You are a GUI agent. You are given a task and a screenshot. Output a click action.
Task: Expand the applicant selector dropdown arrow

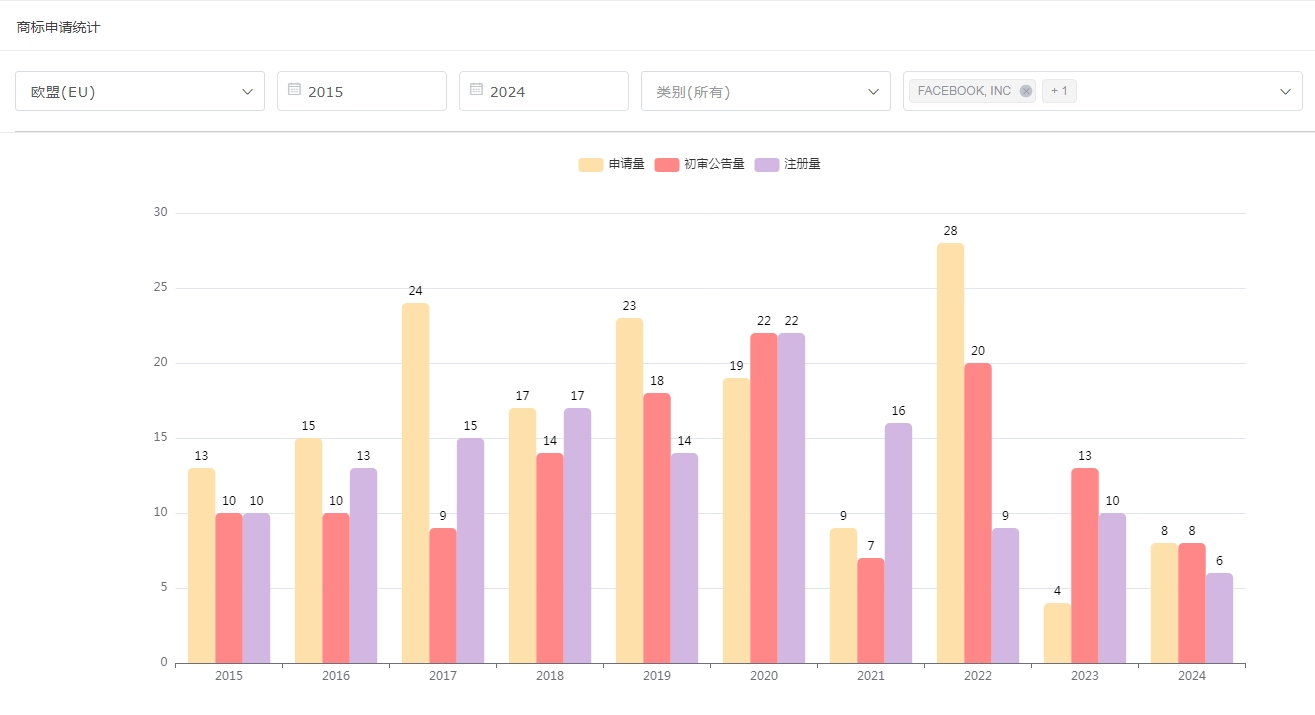(x=1285, y=91)
